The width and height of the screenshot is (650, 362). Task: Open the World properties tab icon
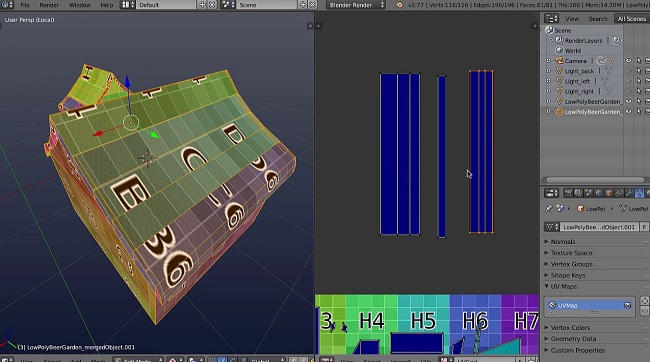coord(599,193)
